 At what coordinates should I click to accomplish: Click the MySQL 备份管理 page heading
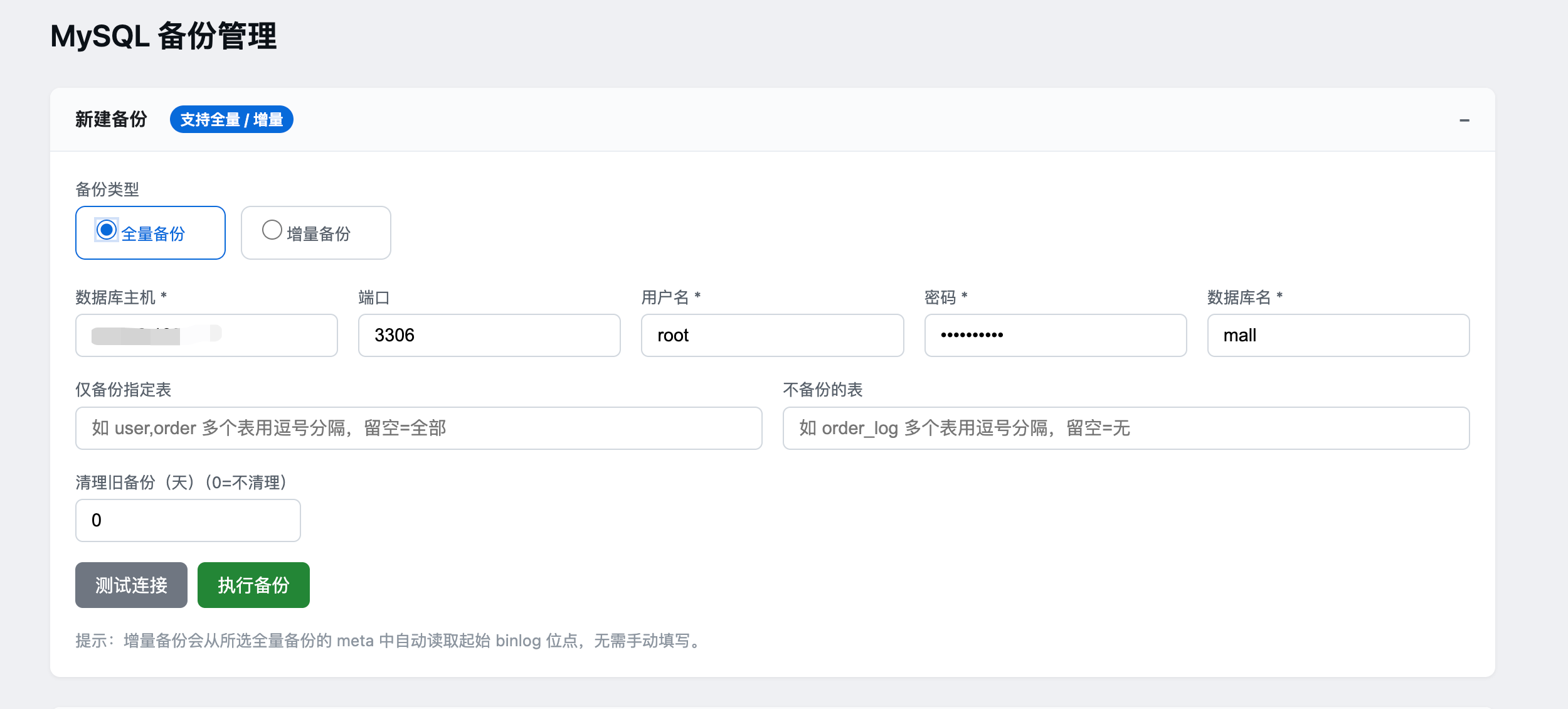[x=163, y=36]
